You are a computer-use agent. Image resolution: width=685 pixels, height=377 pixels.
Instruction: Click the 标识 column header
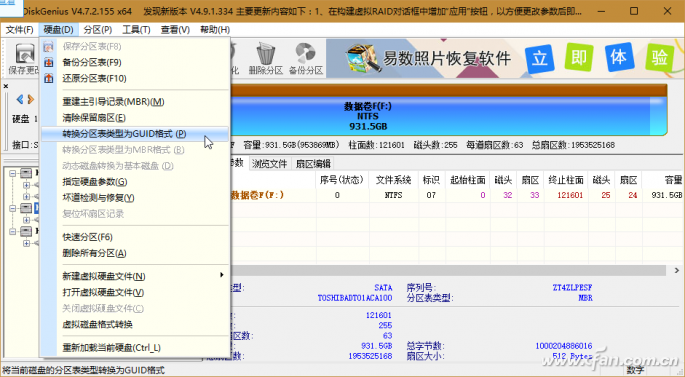click(x=431, y=180)
